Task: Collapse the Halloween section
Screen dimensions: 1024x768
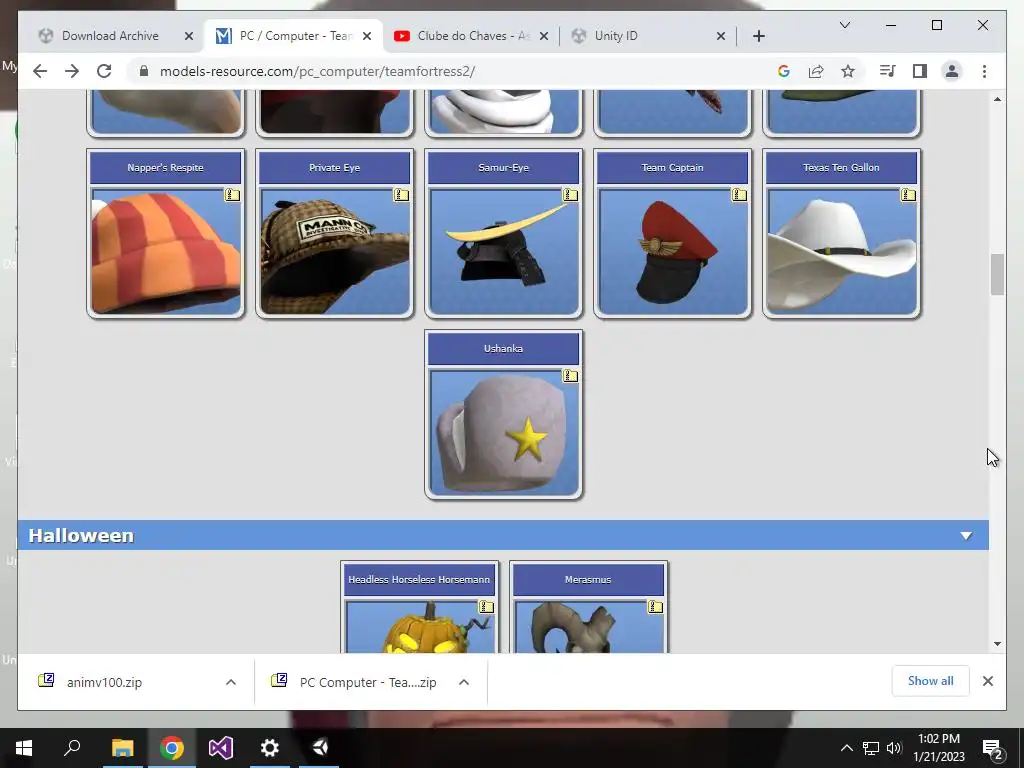Action: (x=966, y=536)
